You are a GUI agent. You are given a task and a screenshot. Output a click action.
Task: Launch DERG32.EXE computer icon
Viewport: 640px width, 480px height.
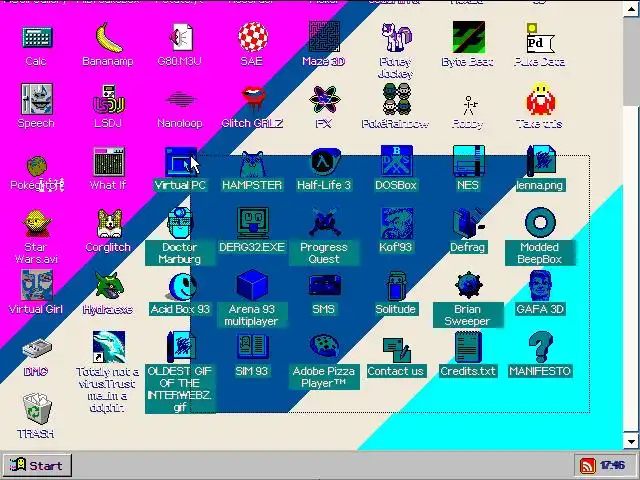(x=252, y=223)
